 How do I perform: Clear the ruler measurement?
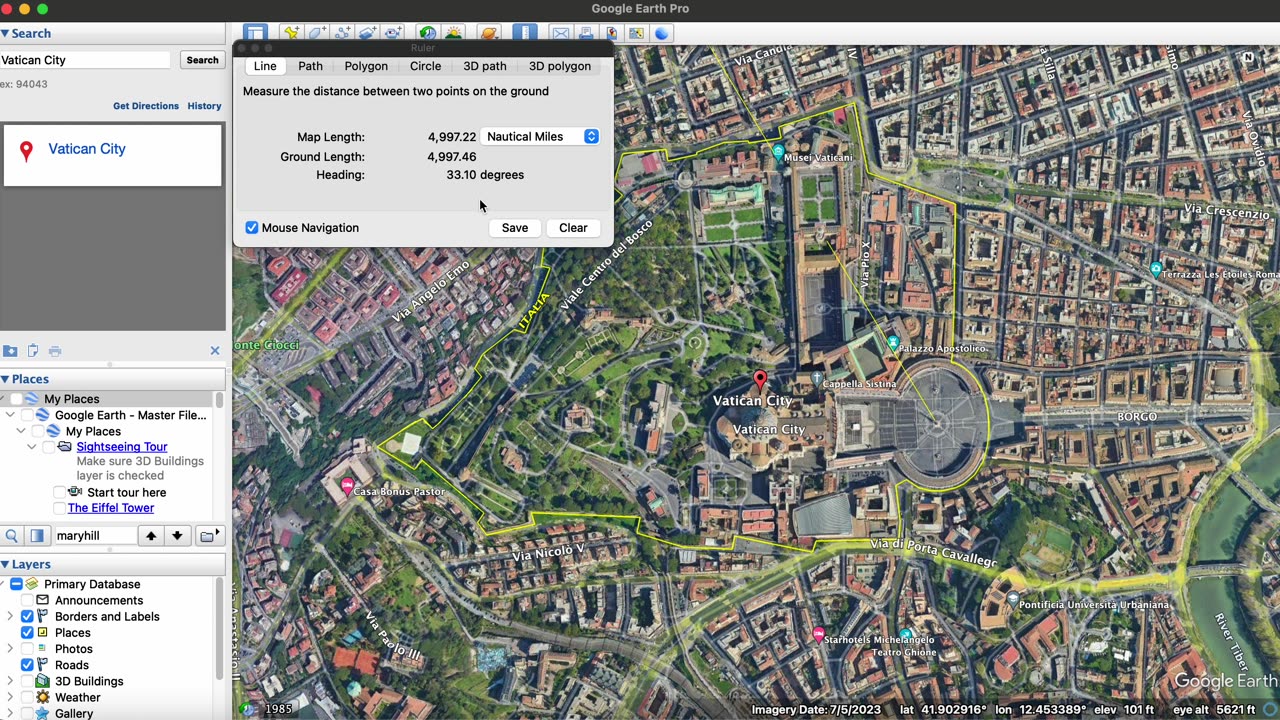click(x=573, y=228)
